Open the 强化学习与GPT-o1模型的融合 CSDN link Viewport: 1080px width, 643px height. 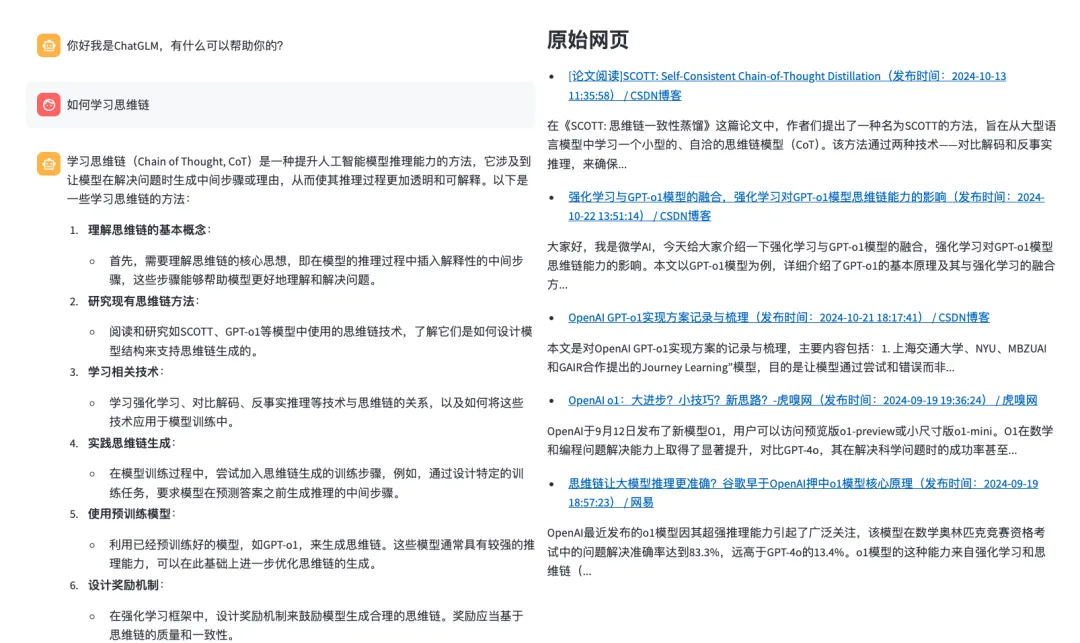click(x=806, y=206)
